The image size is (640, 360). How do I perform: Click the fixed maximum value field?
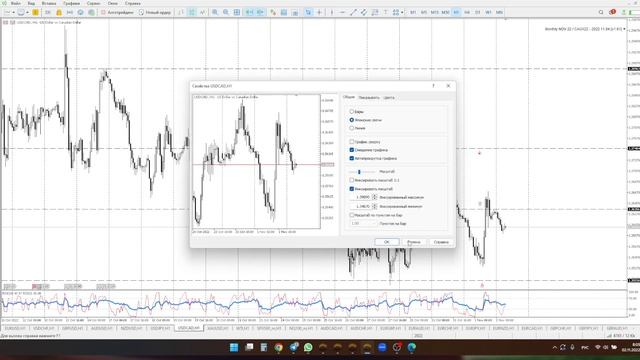pyautogui.click(x=361, y=197)
